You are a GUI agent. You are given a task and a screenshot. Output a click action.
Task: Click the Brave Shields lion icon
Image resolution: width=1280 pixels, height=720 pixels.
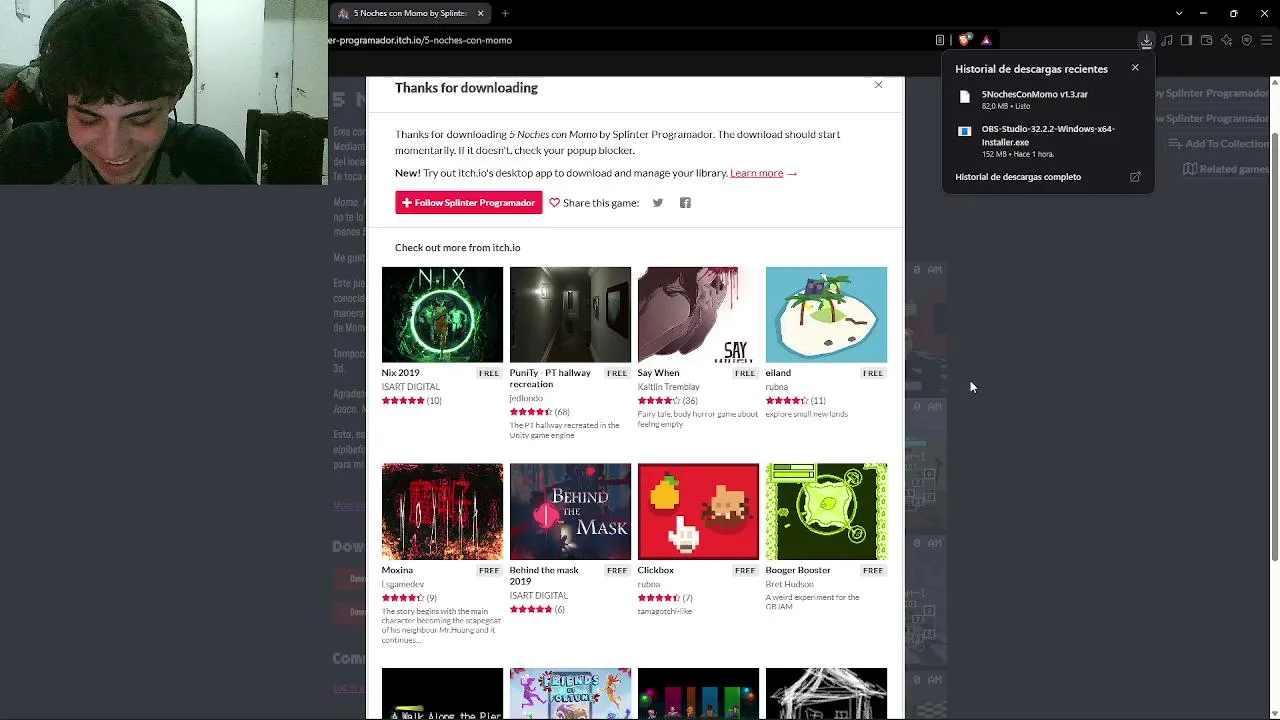pos(964,40)
